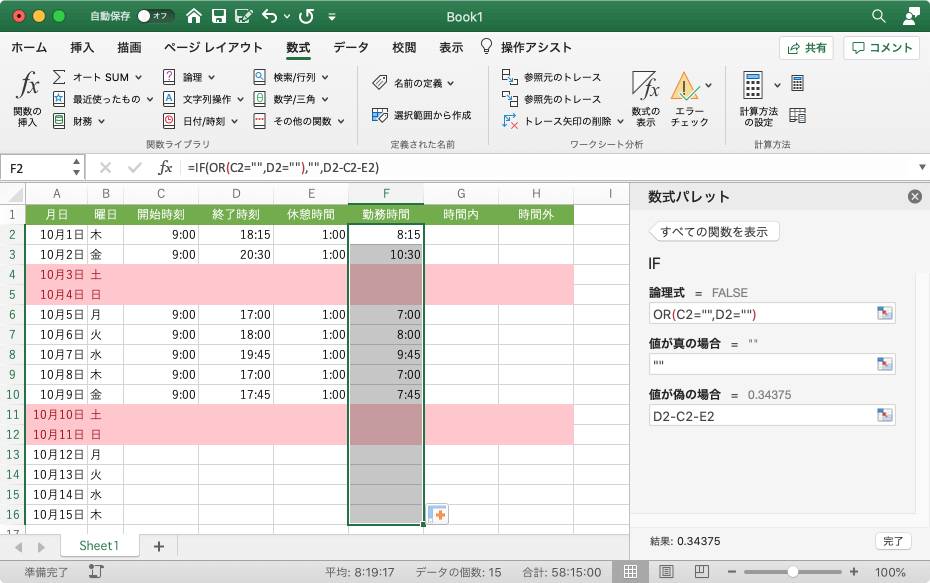Click the Done (完了) button
Image resolution: width=930 pixels, height=583 pixels.
click(x=893, y=541)
